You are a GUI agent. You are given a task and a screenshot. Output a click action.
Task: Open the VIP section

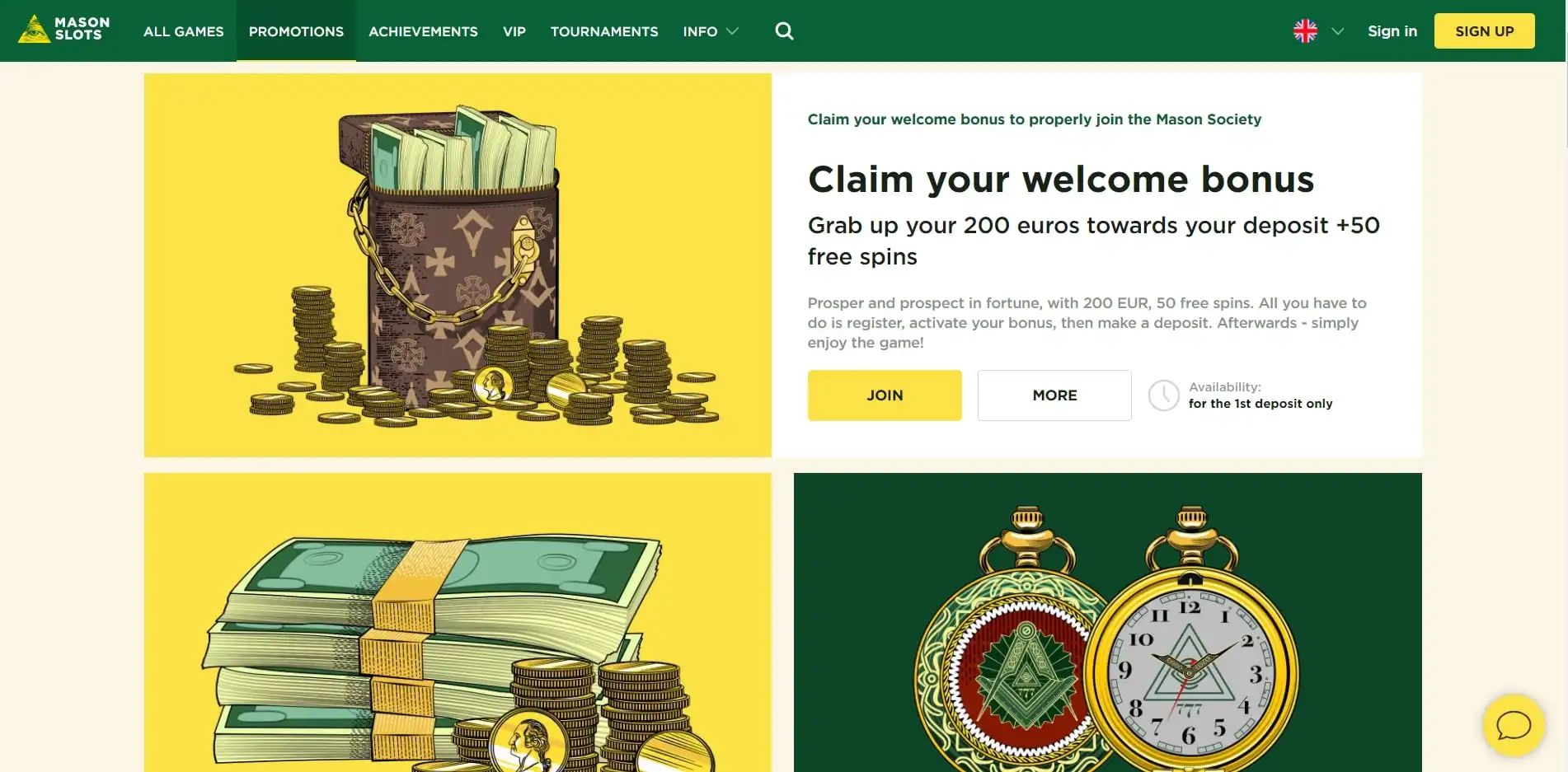click(x=514, y=31)
